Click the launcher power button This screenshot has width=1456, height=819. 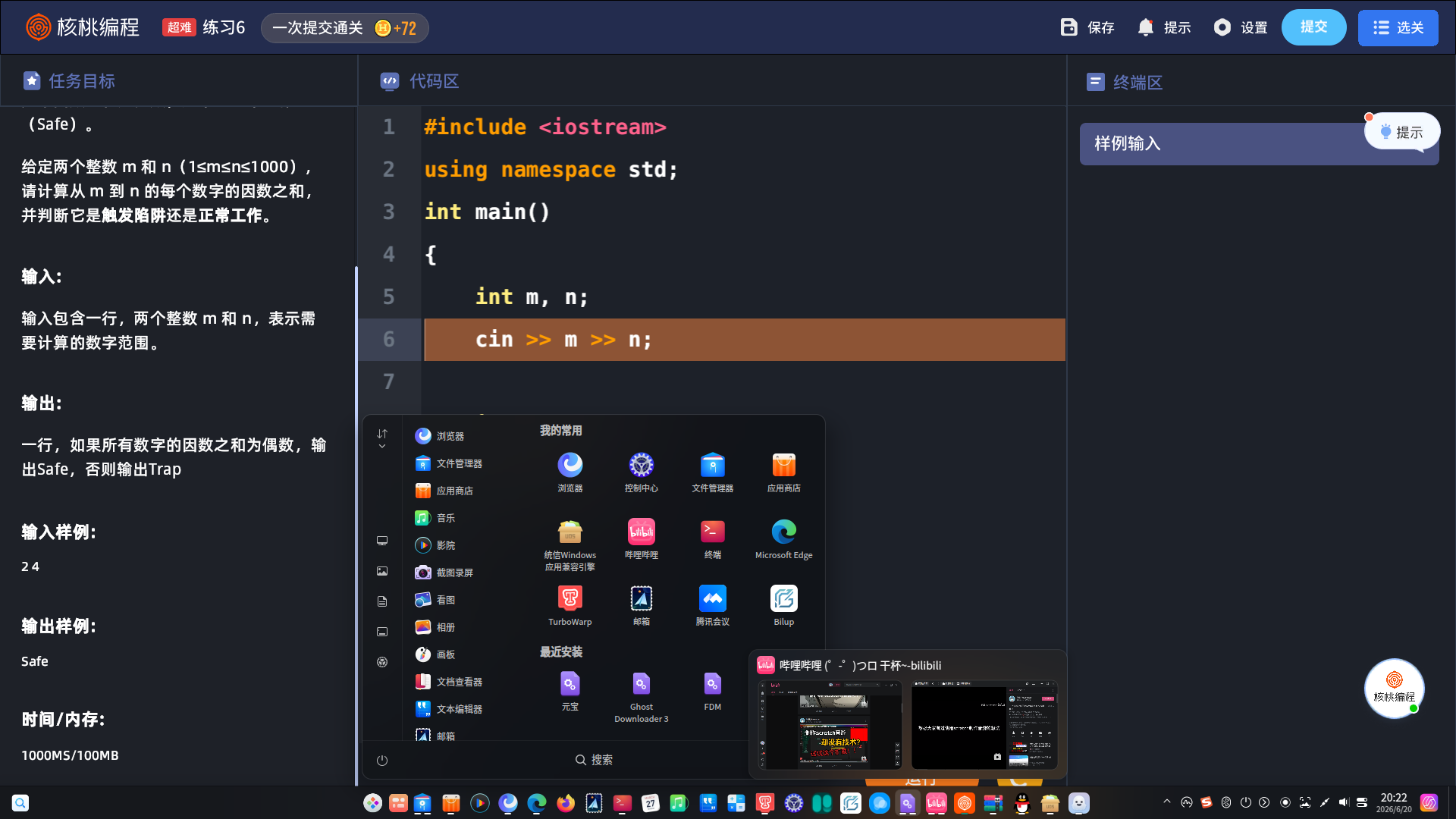[382, 760]
